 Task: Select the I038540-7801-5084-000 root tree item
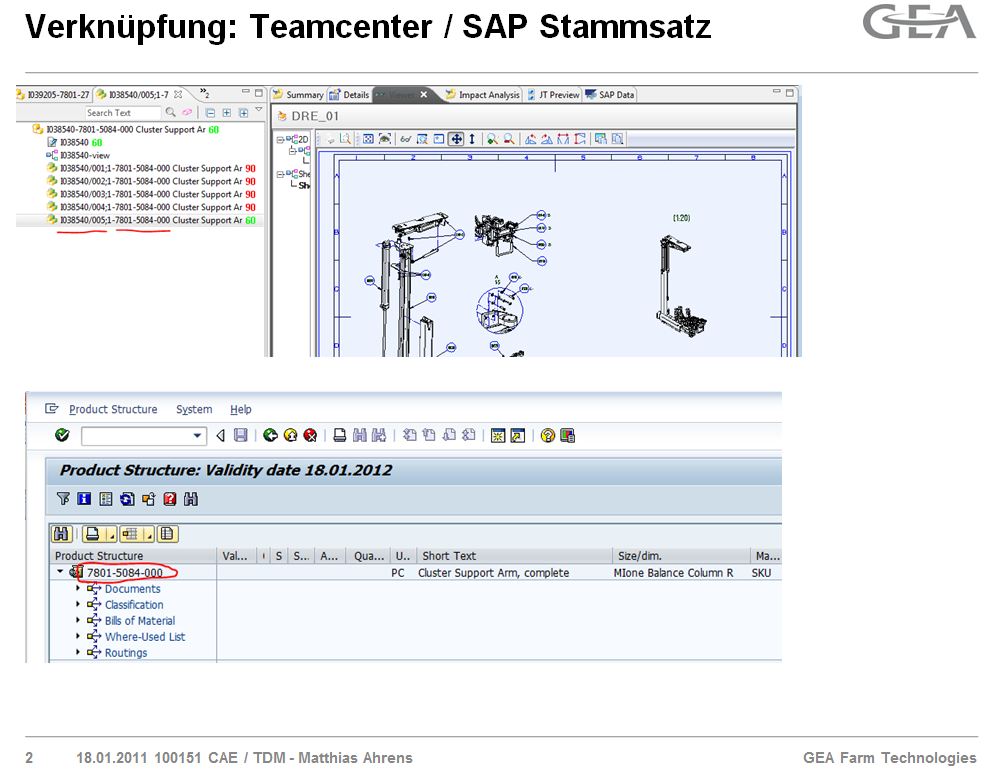click(126, 129)
